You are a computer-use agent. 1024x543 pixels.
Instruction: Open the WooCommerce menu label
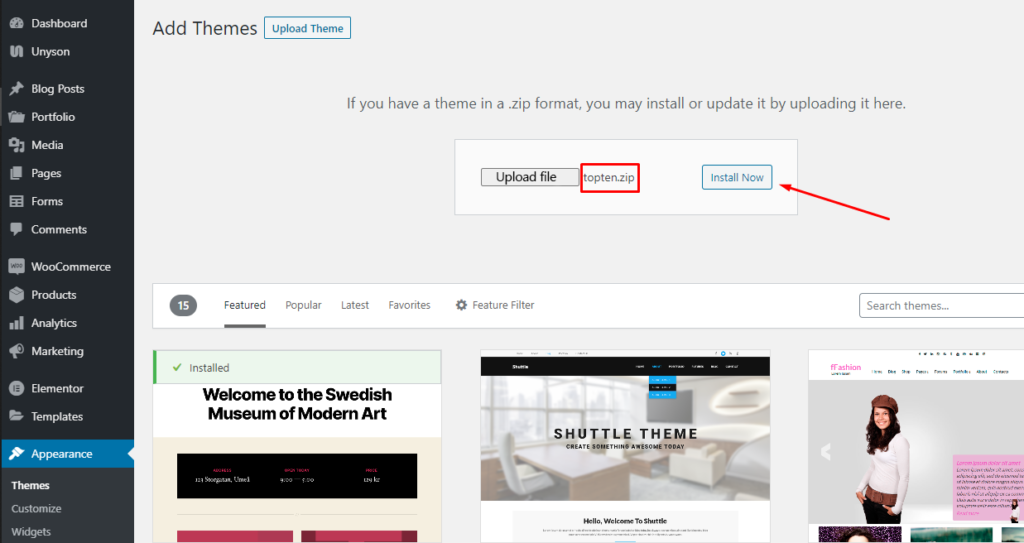pyautogui.click(x=71, y=267)
